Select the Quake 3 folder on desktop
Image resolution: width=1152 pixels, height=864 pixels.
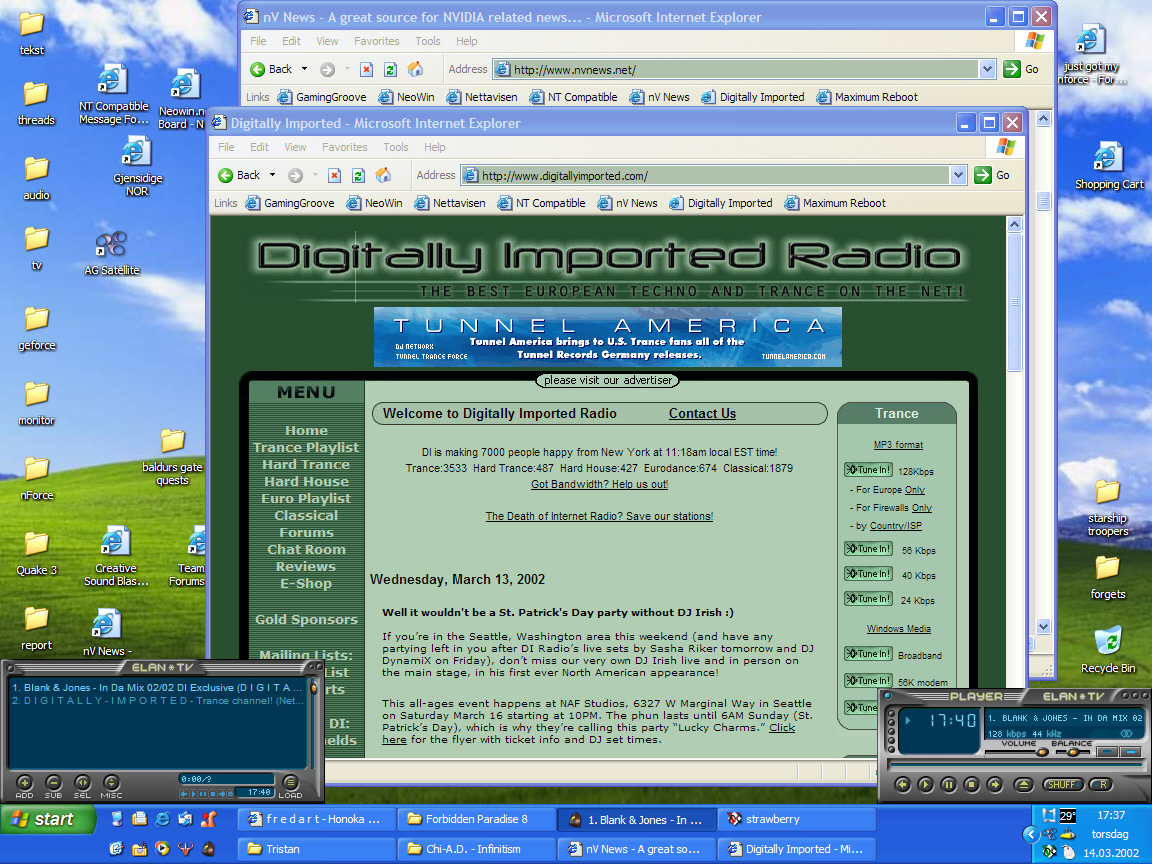(x=37, y=553)
